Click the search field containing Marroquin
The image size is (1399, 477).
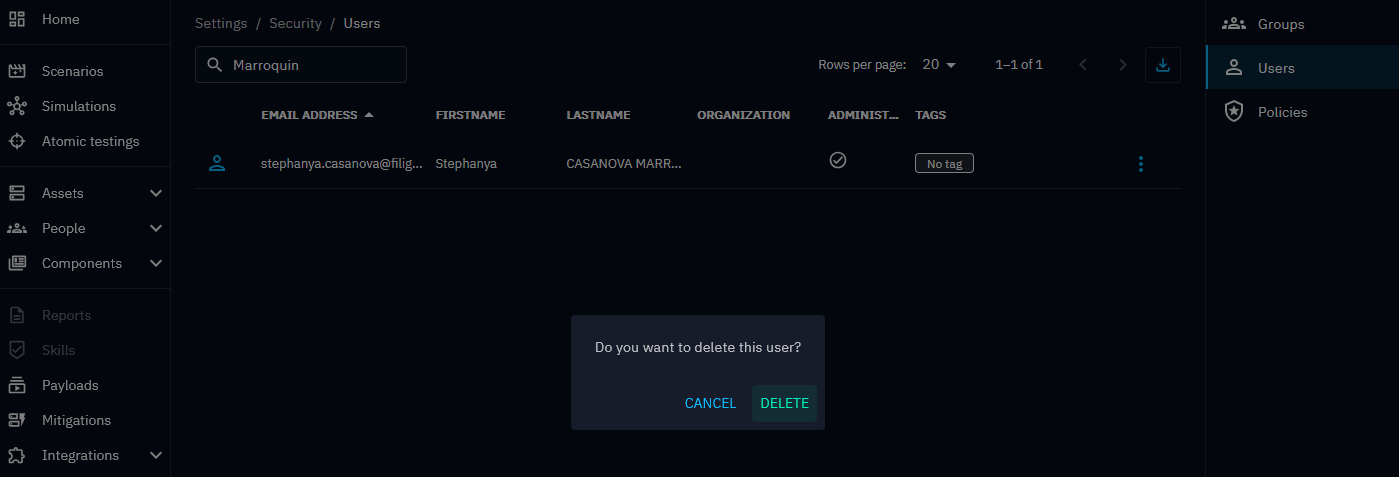coord(310,65)
